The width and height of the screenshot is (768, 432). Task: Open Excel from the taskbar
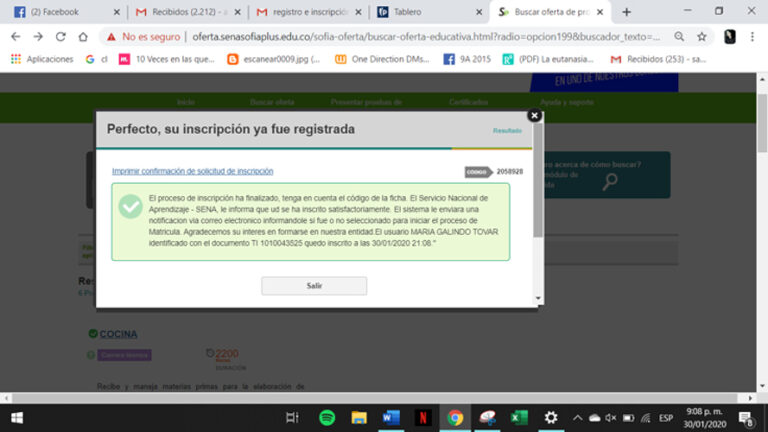519,417
